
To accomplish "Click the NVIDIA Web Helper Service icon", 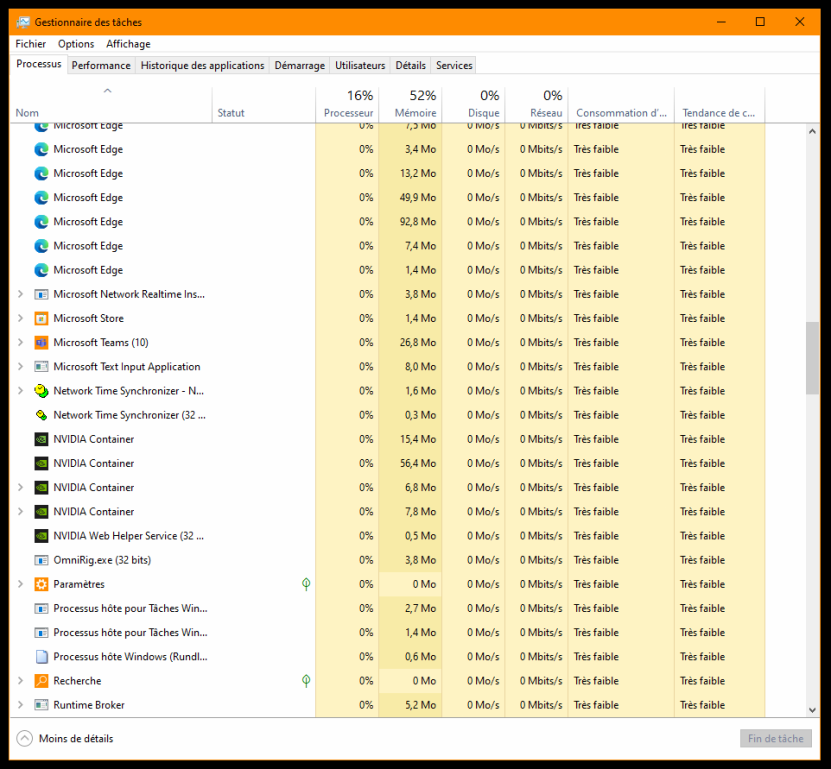I will point(41,536).
